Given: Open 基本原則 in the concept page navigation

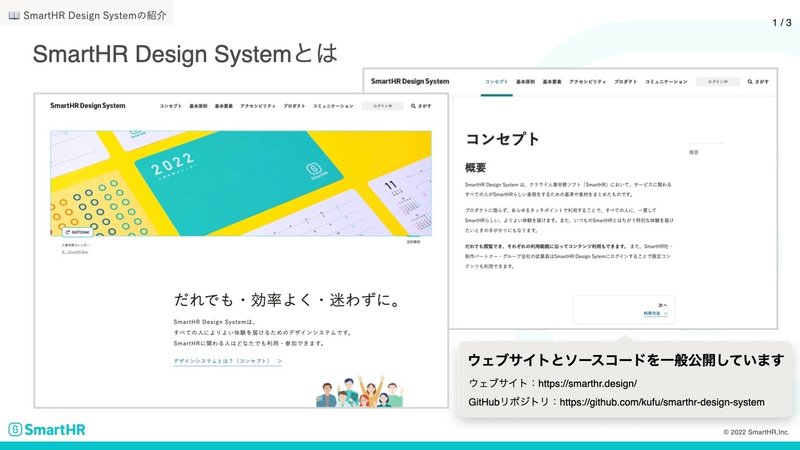Looking at the screenshot, I should [x=526, y=82].
